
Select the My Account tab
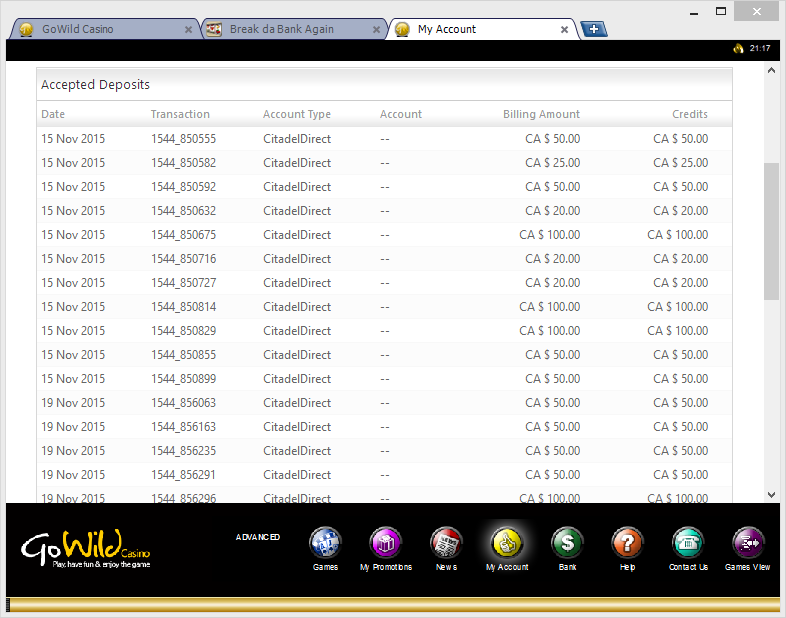[x=482, y=29]
